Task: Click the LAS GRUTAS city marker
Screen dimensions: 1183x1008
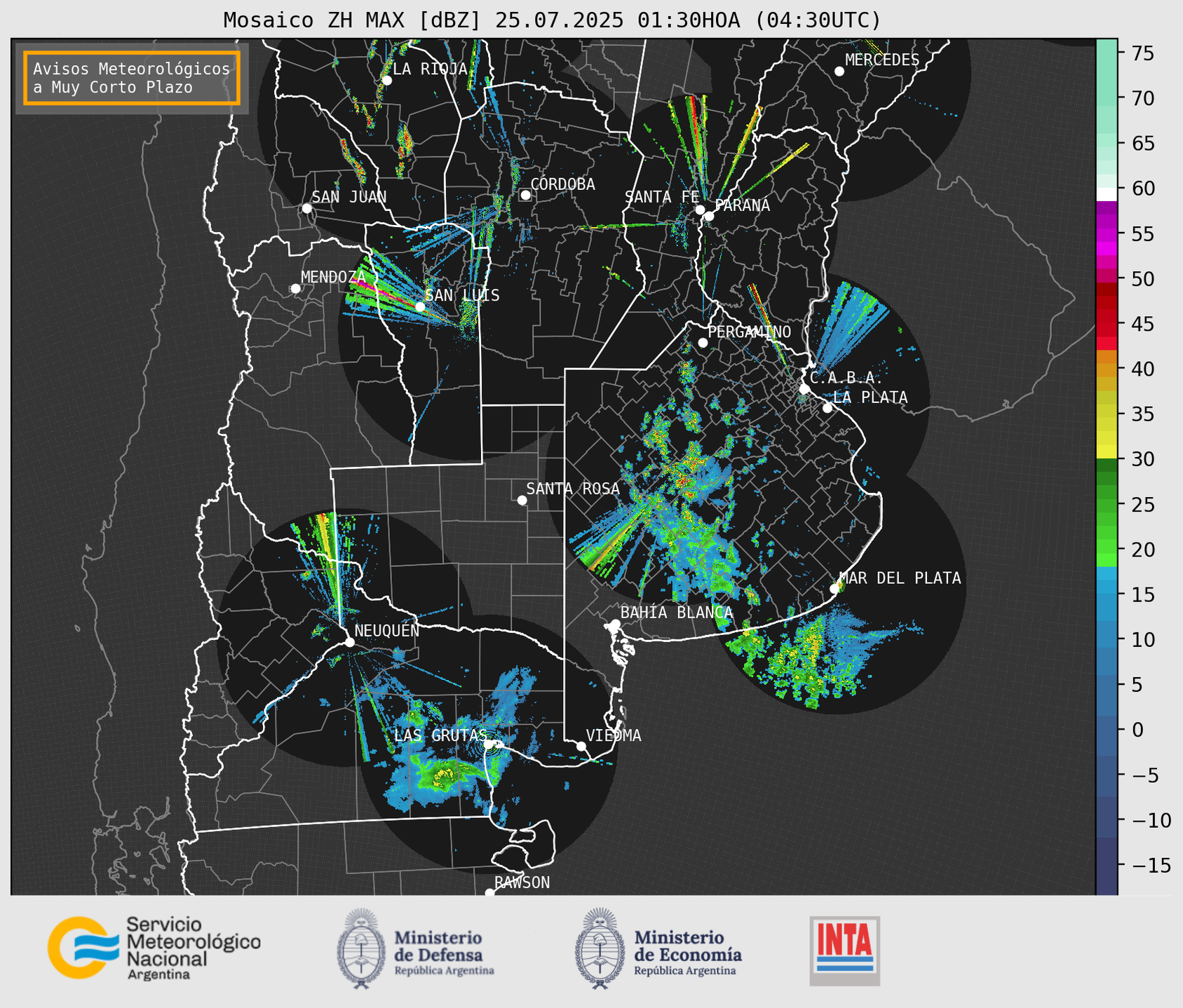Action: click(489, 744)
